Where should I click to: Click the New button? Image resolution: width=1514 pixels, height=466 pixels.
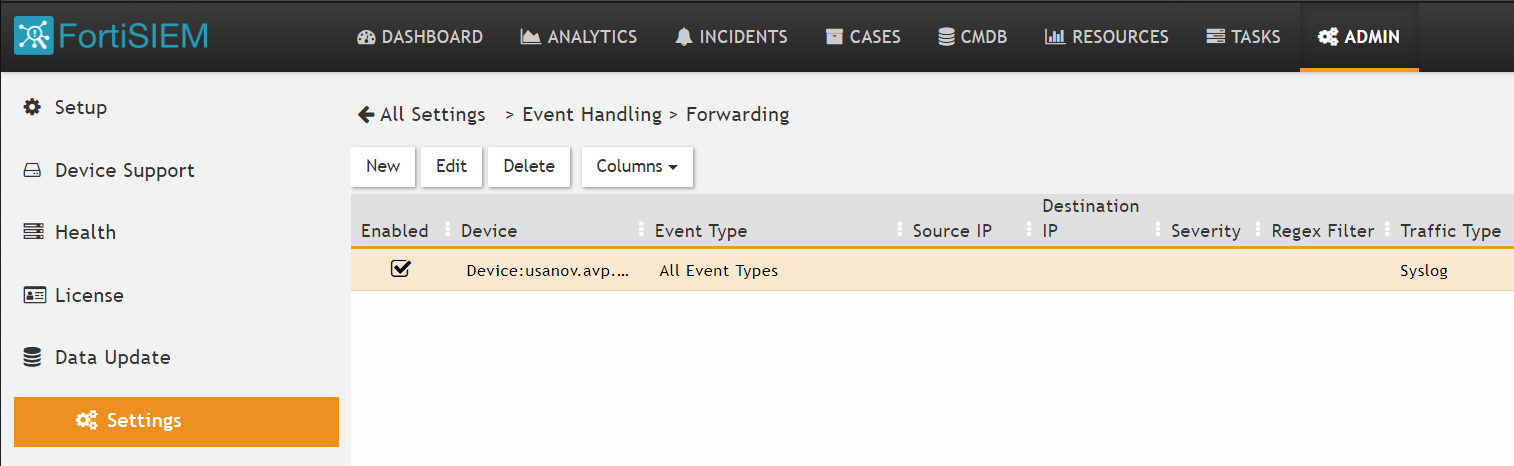point(383,167)
